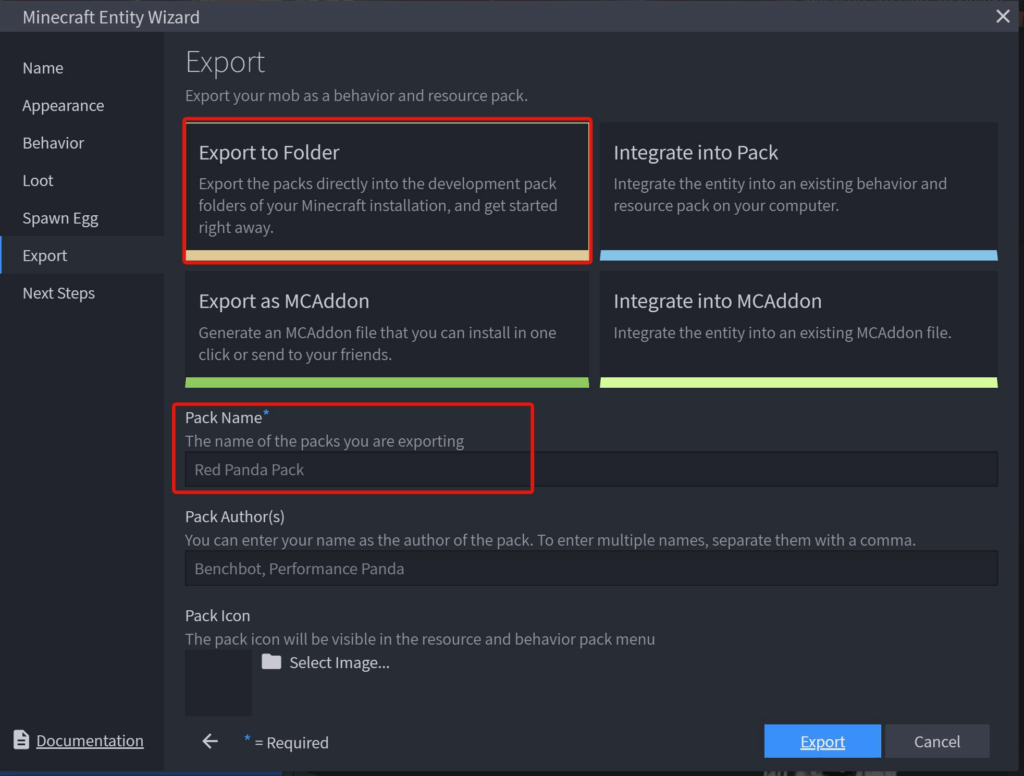The image size is (1024, 776).
Task: Click the folder icon beside Select Image
Action: tap(271, 662)
